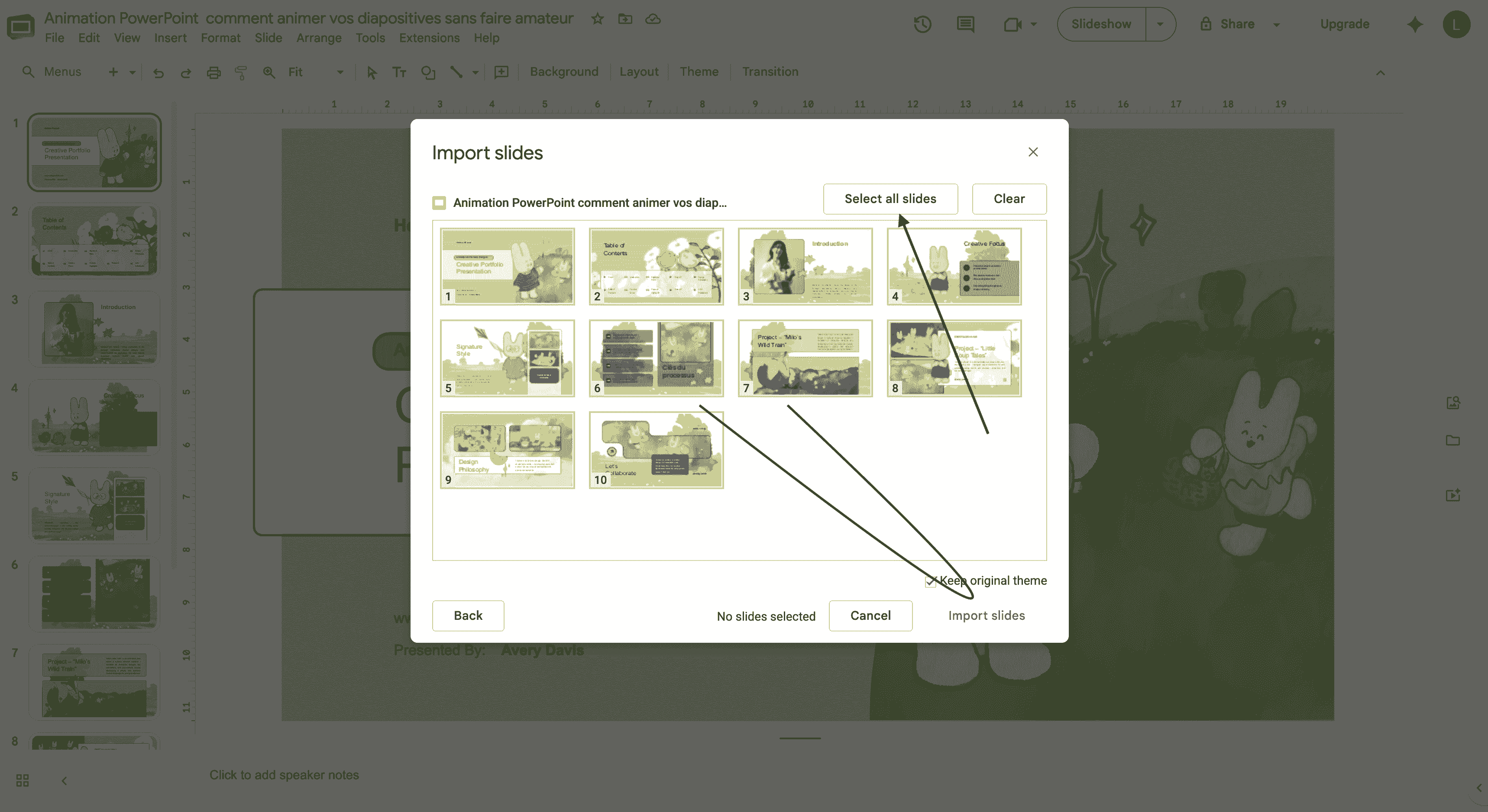The width and height of the screenshot is (1488, 812).
Task: Select slide 8 Little Soup Tales in dialog
Action: pos(954,358)
